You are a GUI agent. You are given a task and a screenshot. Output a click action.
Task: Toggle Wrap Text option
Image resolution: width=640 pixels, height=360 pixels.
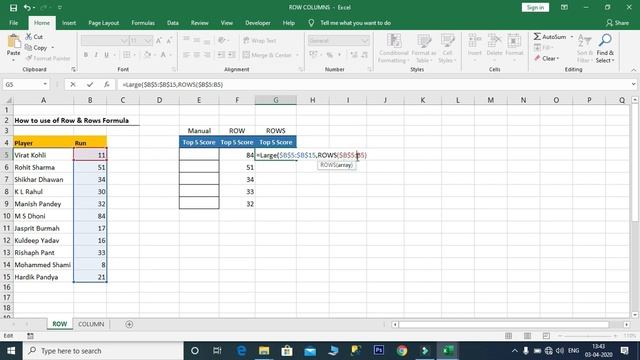[260, 40]
